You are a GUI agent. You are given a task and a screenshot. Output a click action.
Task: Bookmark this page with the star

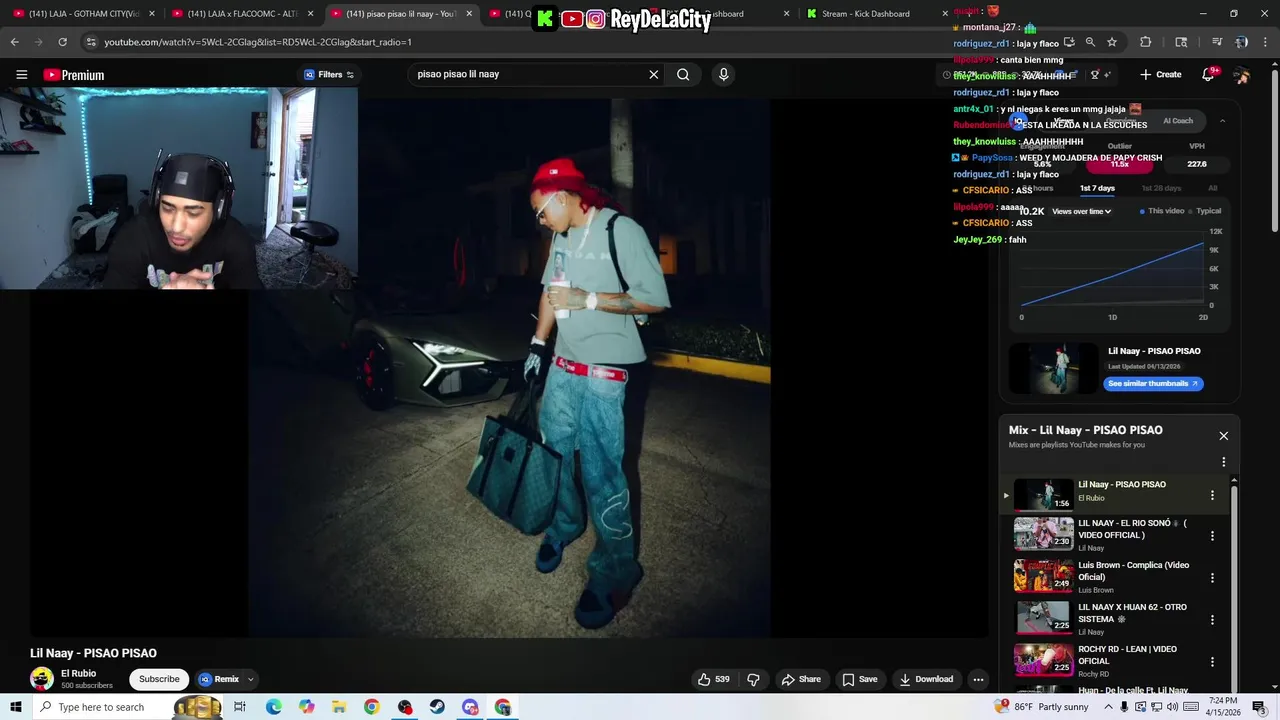1111,42
